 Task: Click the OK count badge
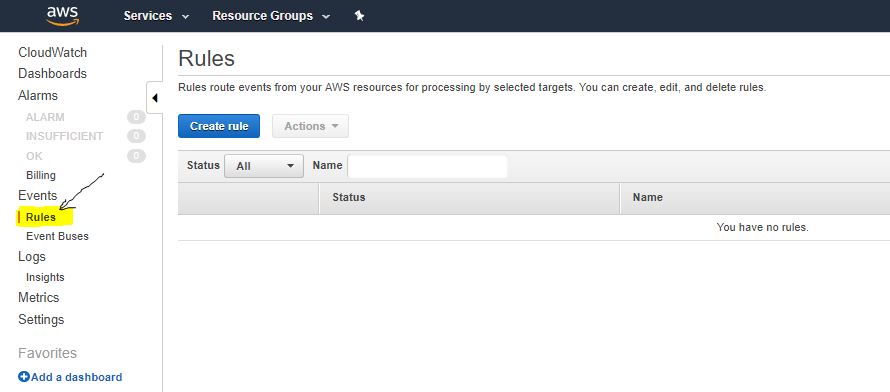coord(136,155)
